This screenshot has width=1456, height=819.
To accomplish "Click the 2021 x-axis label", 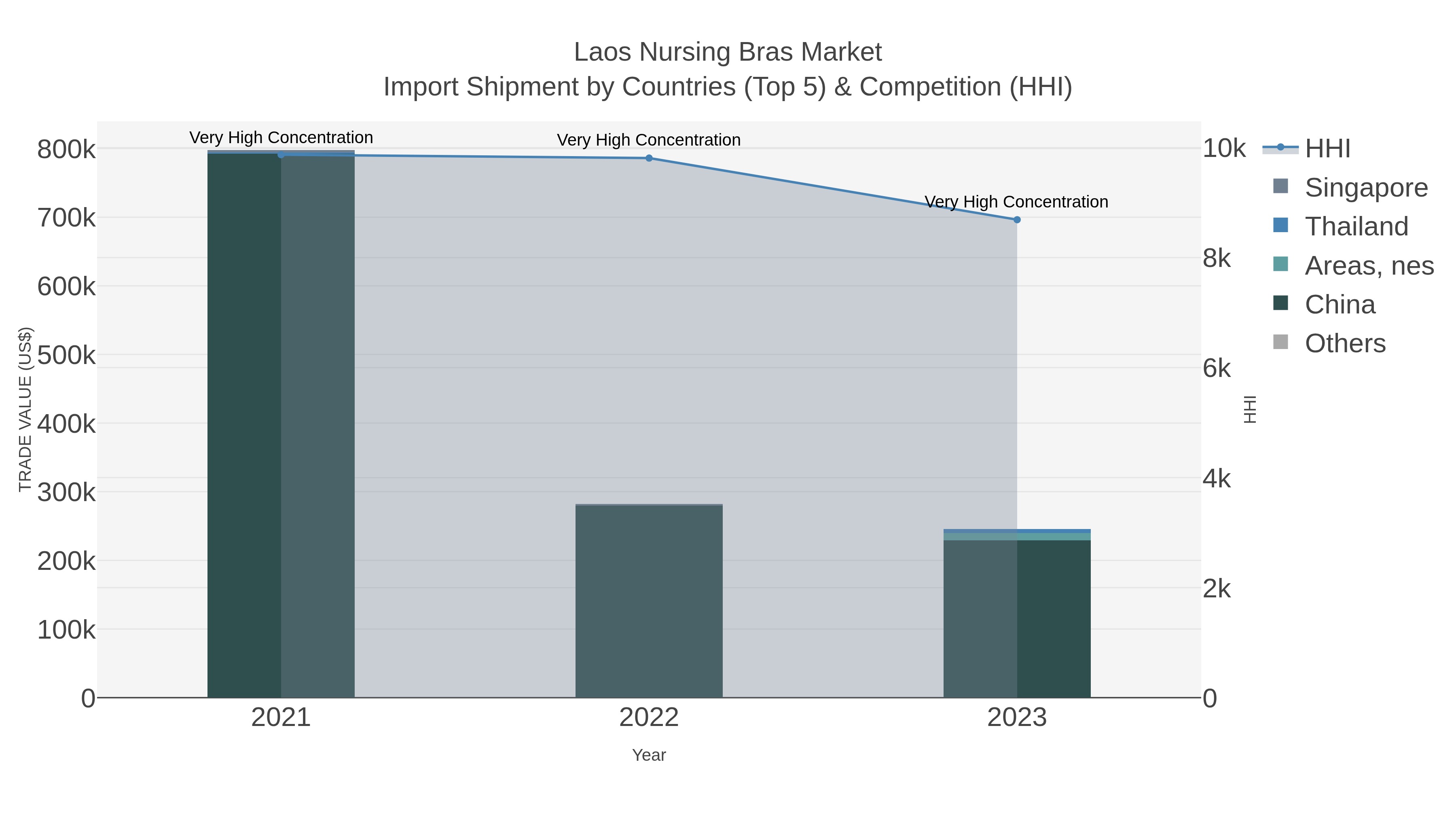I will pyautogui.click(x=281, y=718).
